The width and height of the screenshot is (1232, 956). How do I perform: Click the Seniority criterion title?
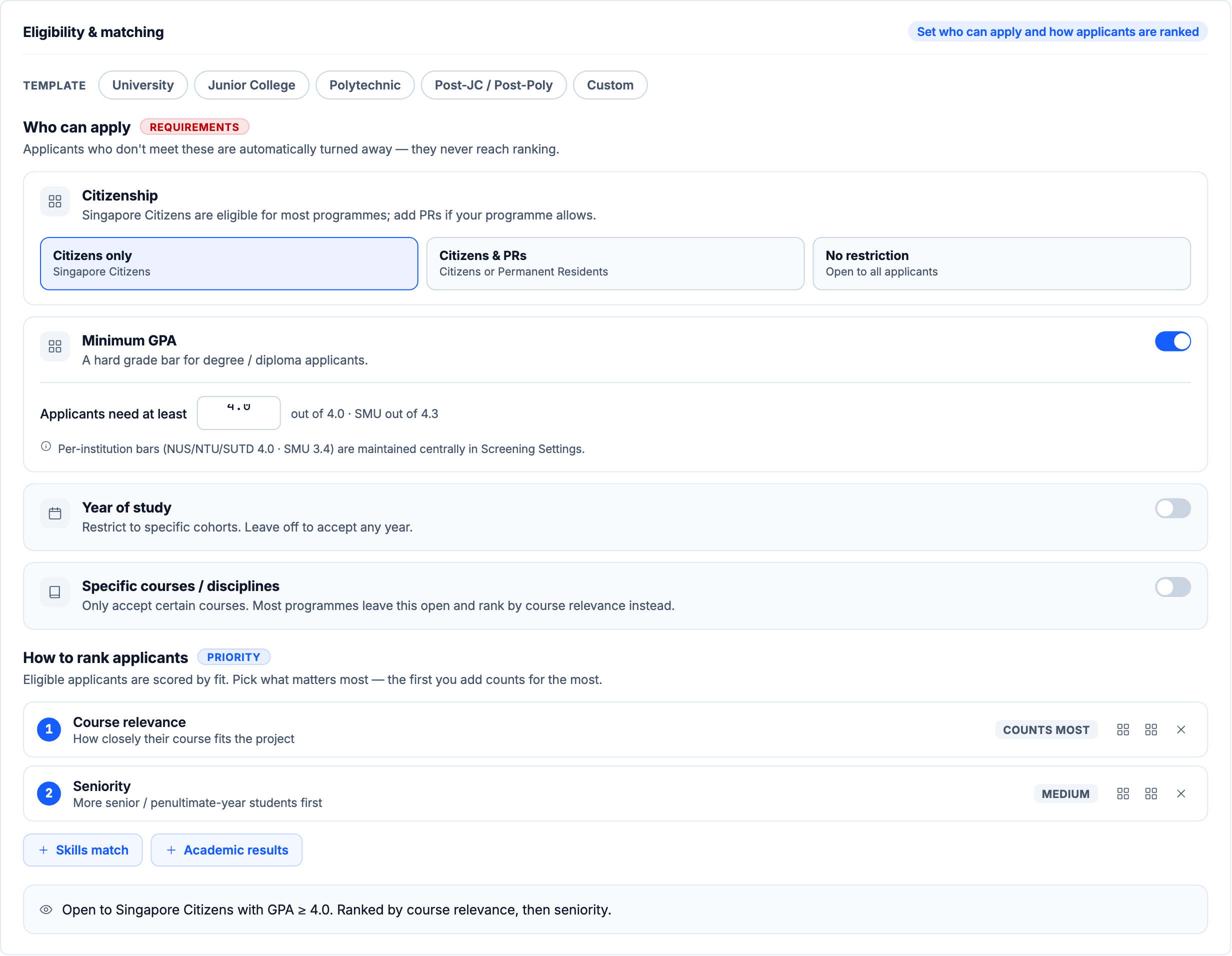(101, 786)
